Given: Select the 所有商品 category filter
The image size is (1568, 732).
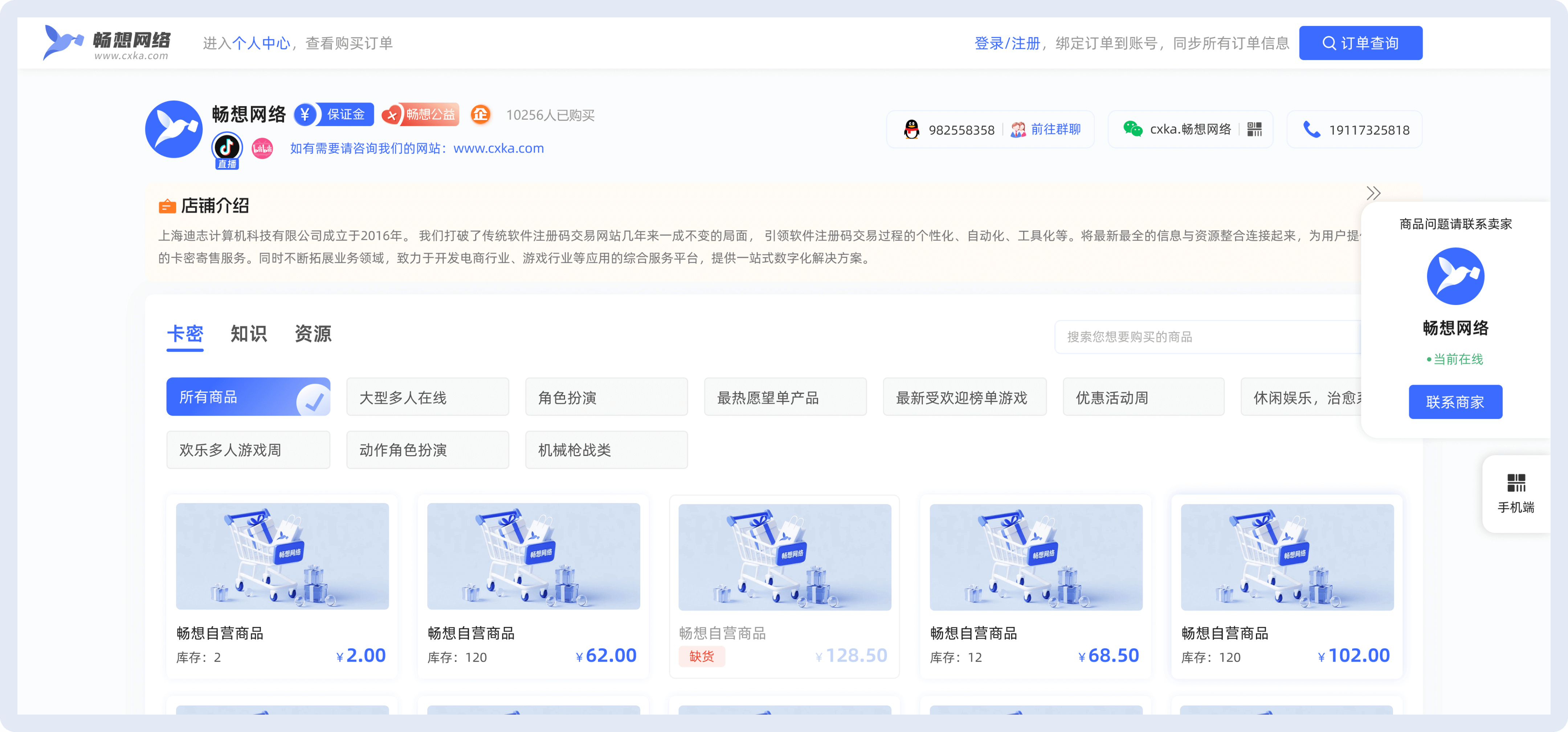Looking at the screenshot, I should (x=248, y=397).
